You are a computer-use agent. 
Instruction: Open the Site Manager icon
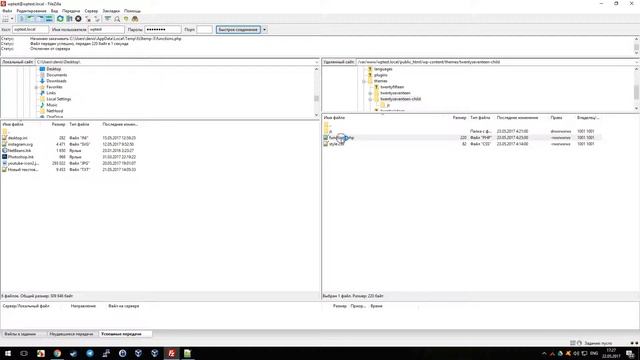pyautogui.click(x=5, y=19)
